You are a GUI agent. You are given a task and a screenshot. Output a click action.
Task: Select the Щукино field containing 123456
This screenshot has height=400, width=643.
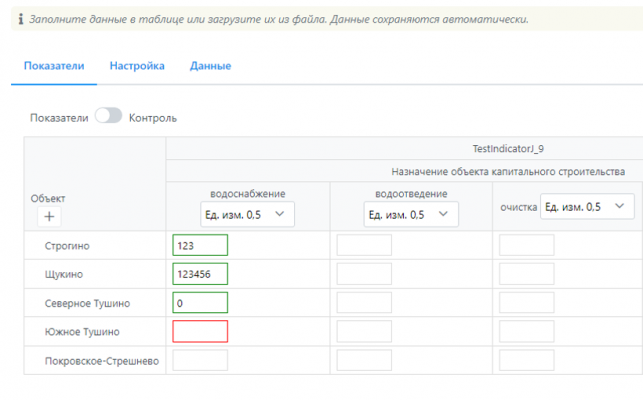[200, 274]
